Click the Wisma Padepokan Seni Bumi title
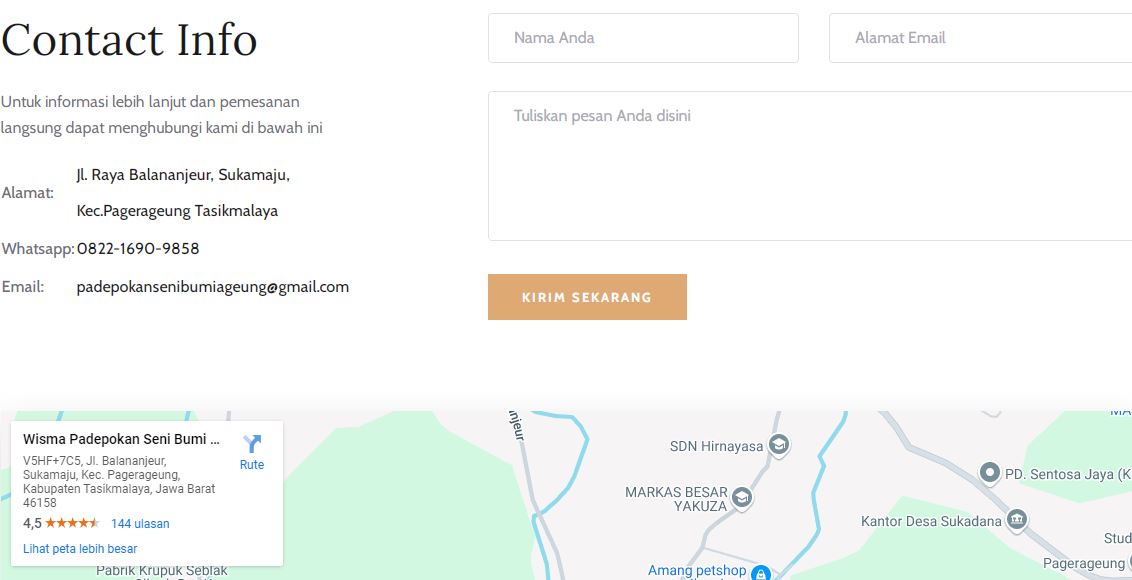The height and width of the screenshot is (580, 1132). (x=121, y=439)
